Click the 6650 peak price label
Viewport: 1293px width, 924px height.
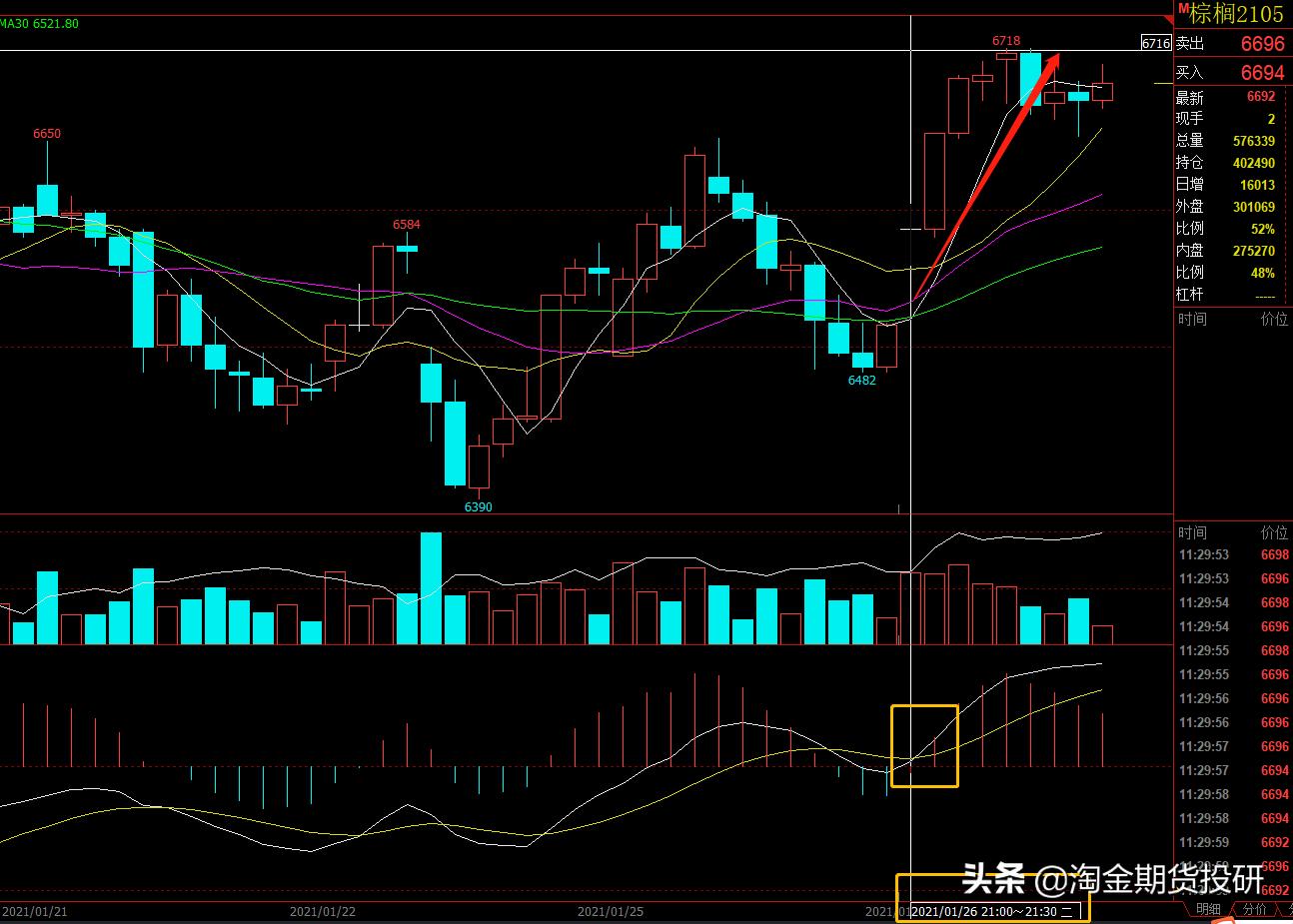pos(47,134)
